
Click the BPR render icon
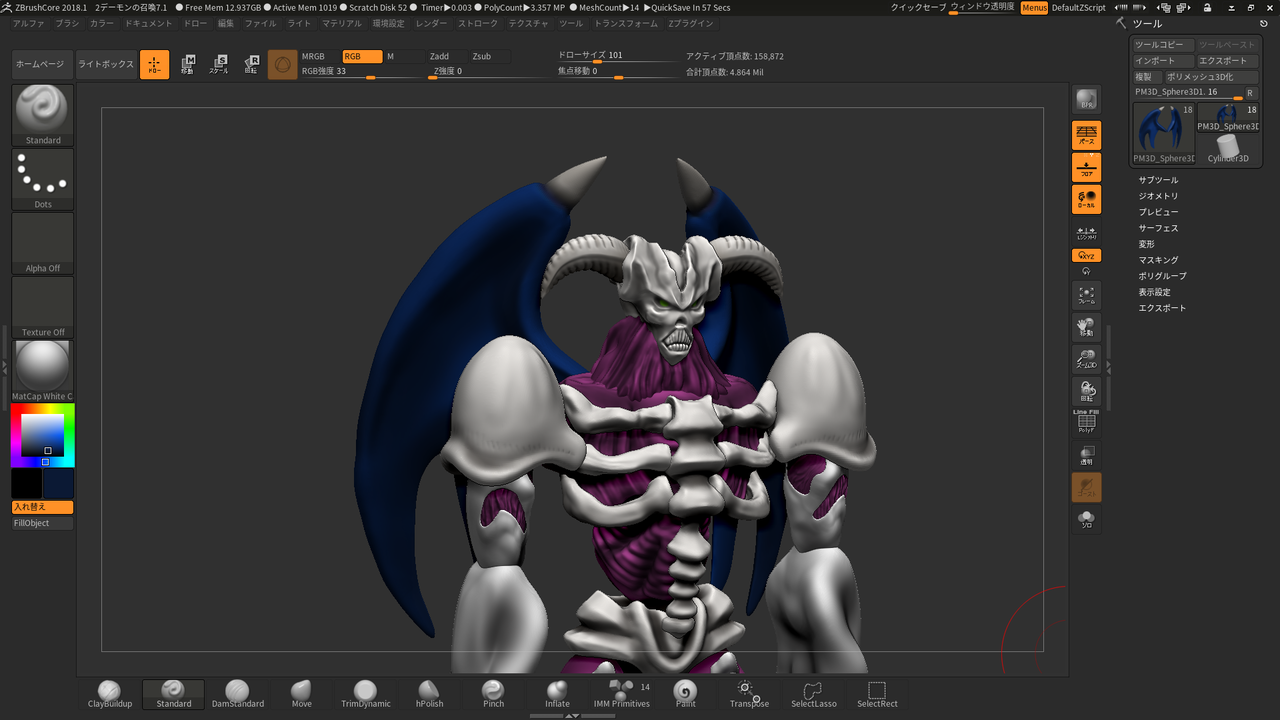[x=1086, y=100]
